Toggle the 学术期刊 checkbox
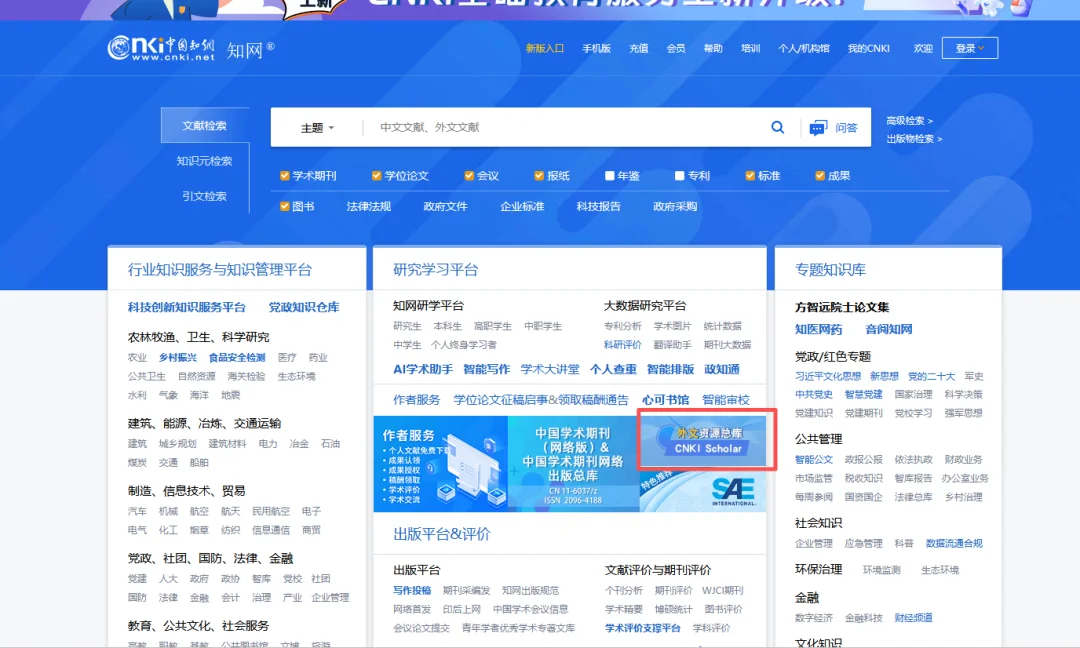The width and height of the screenshot is (1080, 648). pyautogui.click(x=284, y=176)
